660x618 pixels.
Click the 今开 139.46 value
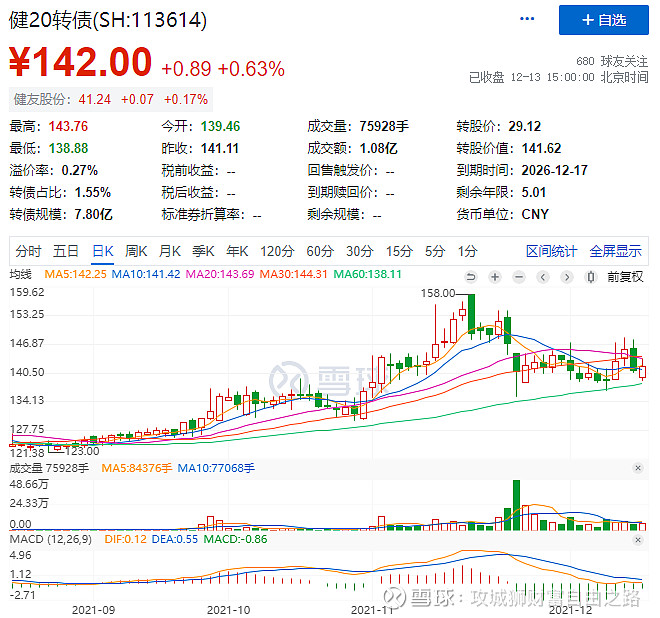[220, 126]
